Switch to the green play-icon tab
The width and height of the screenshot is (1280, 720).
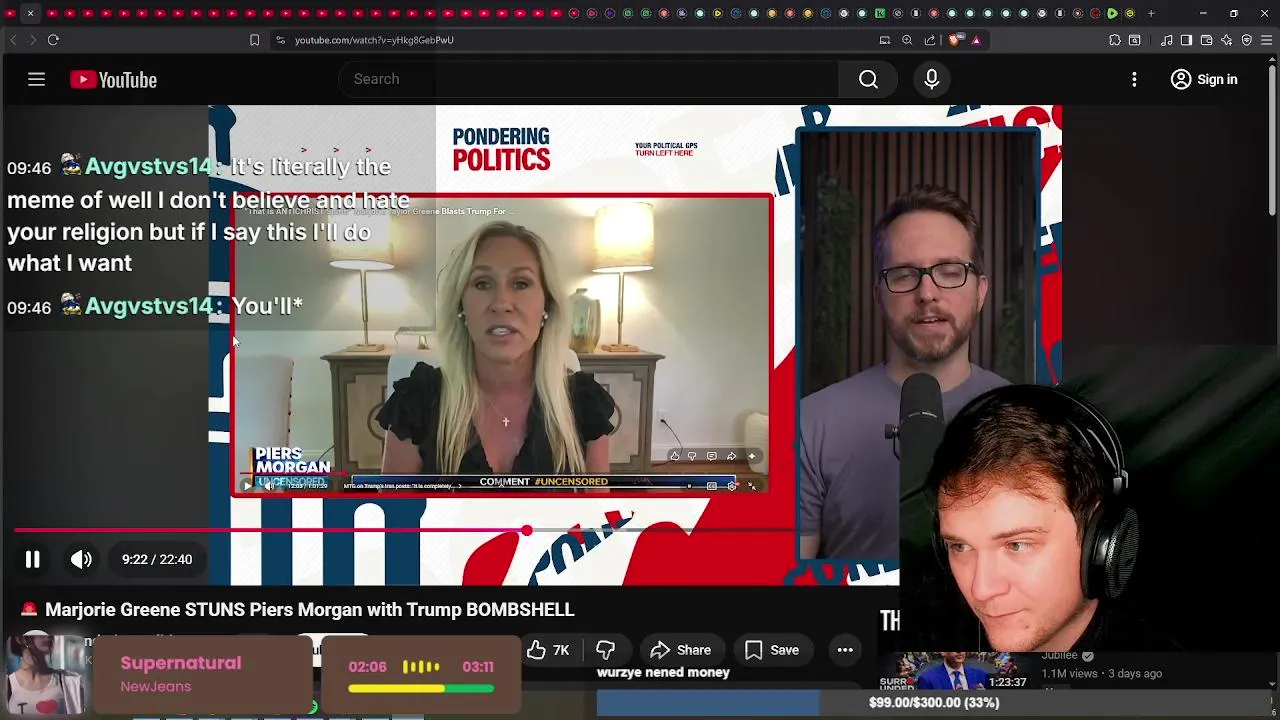click(1112, 13)
